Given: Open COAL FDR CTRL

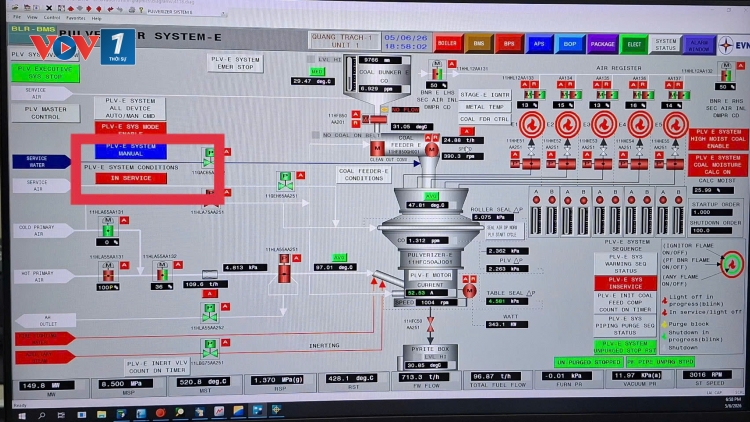Looking at the screenshot, I should coord(485,119).
